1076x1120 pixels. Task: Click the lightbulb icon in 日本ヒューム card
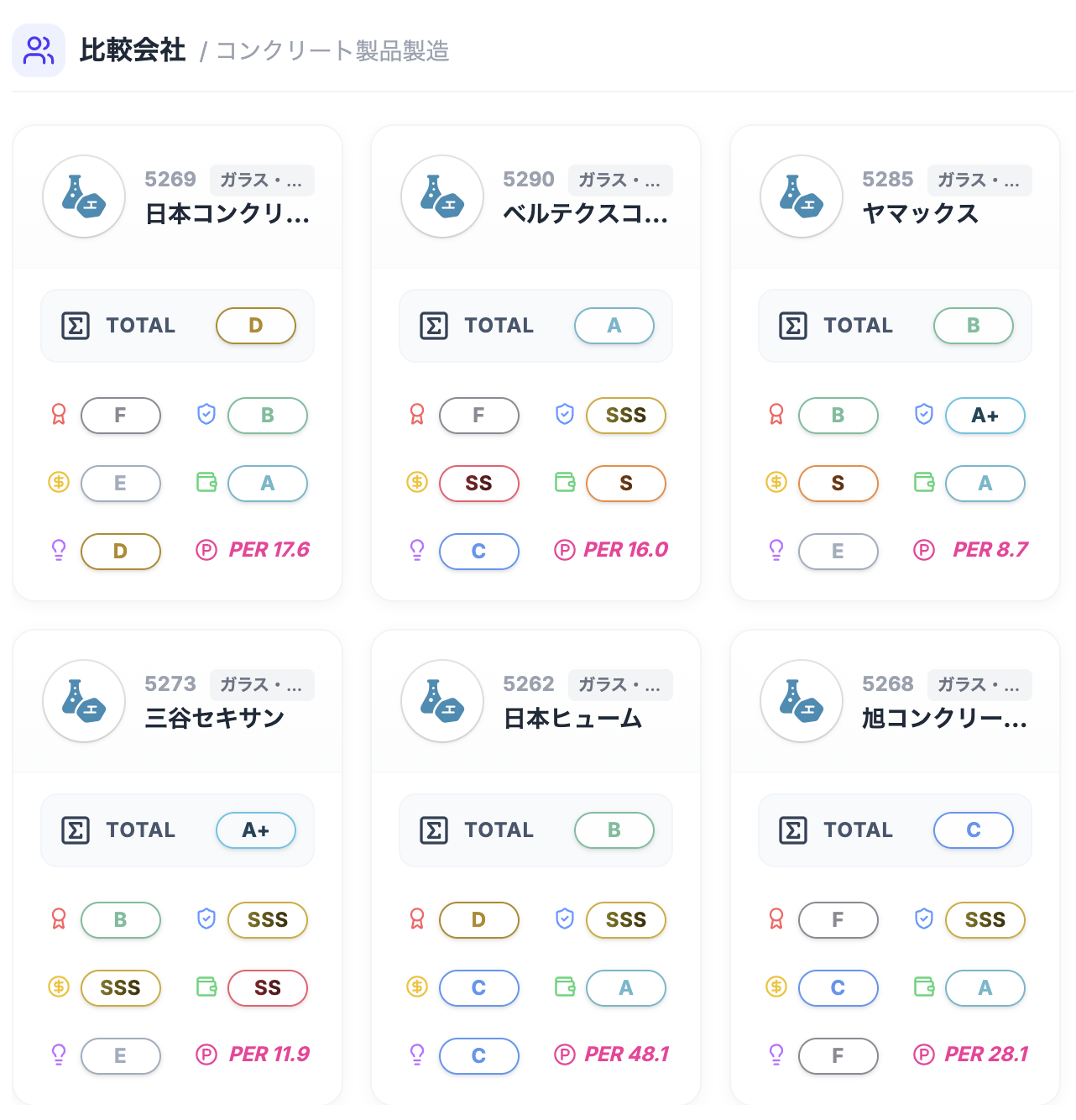point(417,1055)
